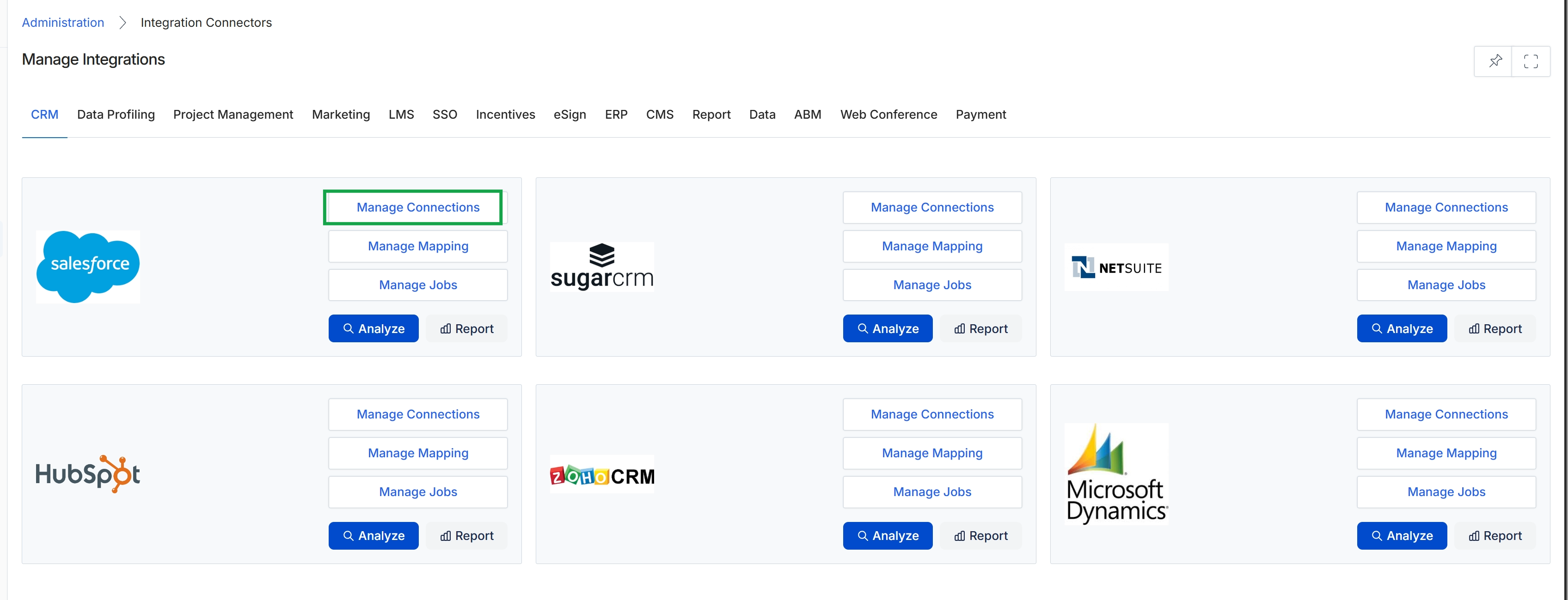The image size is (1568, 600).
Task: Click the Zoho CRM logo
Action: click(602, 474)
